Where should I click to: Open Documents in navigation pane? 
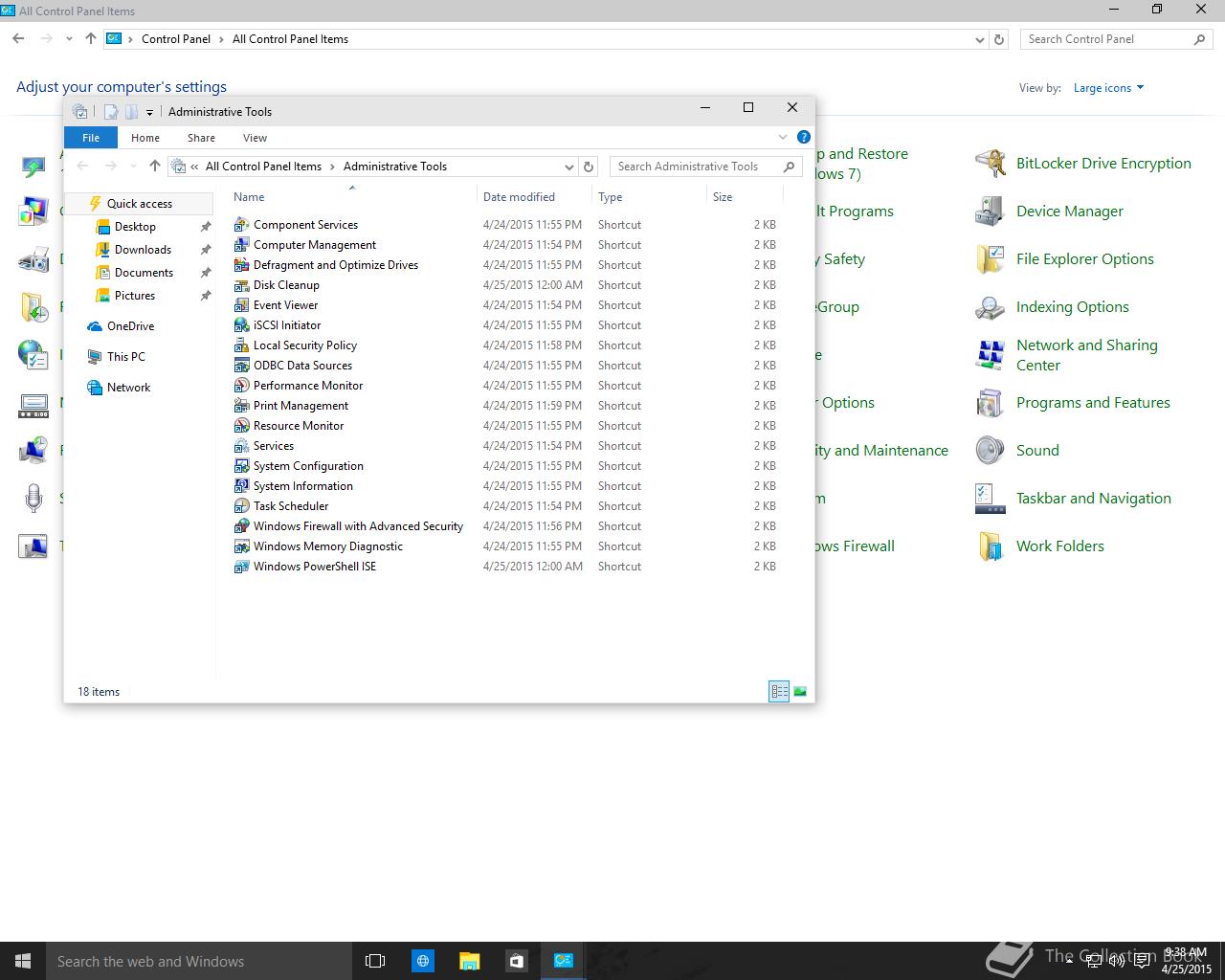[144, 273]
